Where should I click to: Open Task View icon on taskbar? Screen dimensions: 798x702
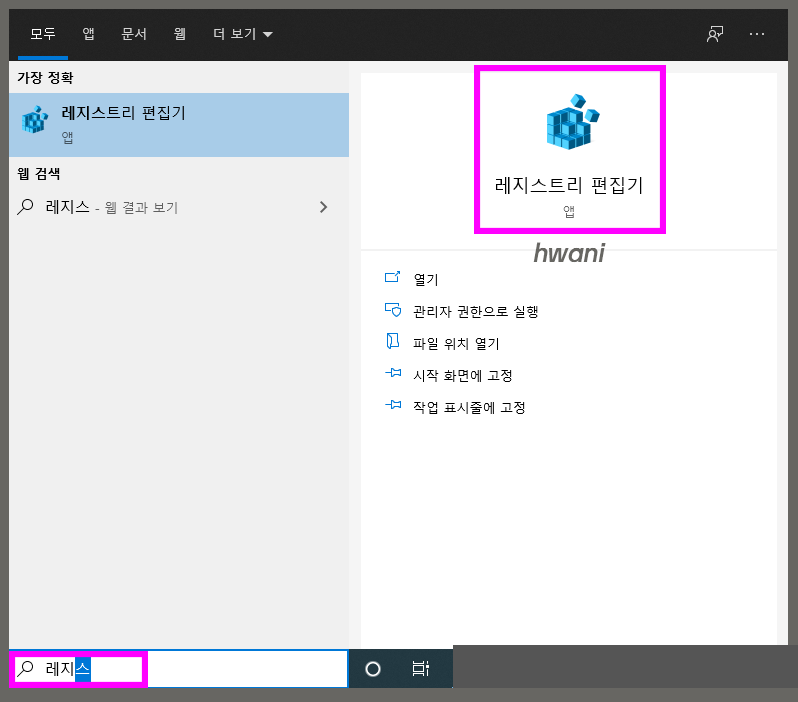click(x=420, y=668)
